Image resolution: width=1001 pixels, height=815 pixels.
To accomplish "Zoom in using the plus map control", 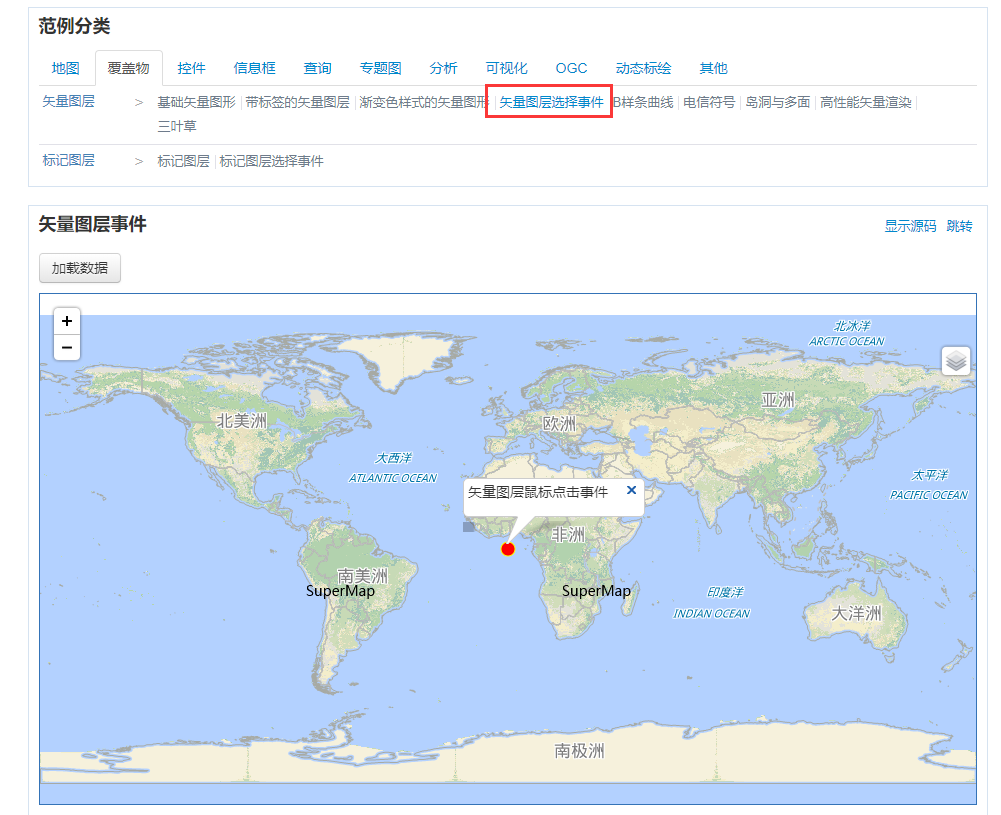I will coord(66,321).
